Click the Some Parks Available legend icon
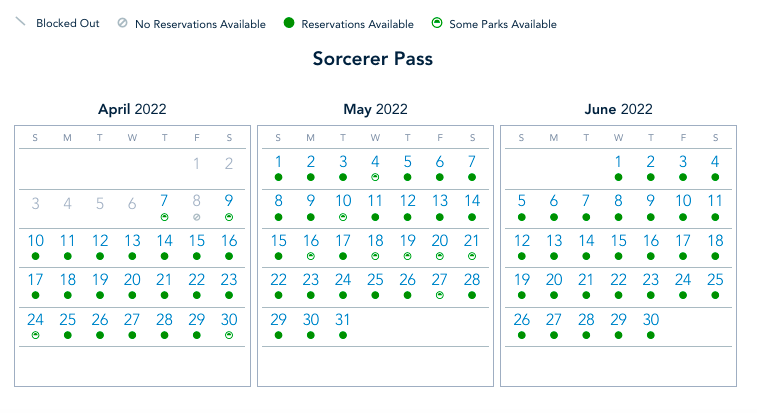Screen dimensions: 757x413 pos(436,23)
